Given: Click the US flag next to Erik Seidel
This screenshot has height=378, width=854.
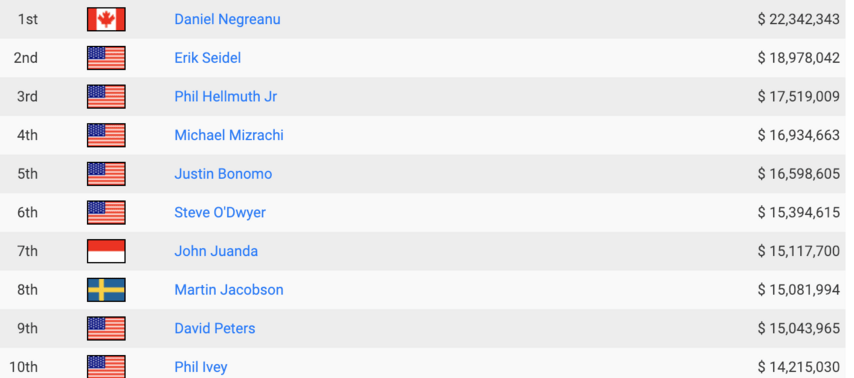Looking at the screenshot, I should coord(106,58).
